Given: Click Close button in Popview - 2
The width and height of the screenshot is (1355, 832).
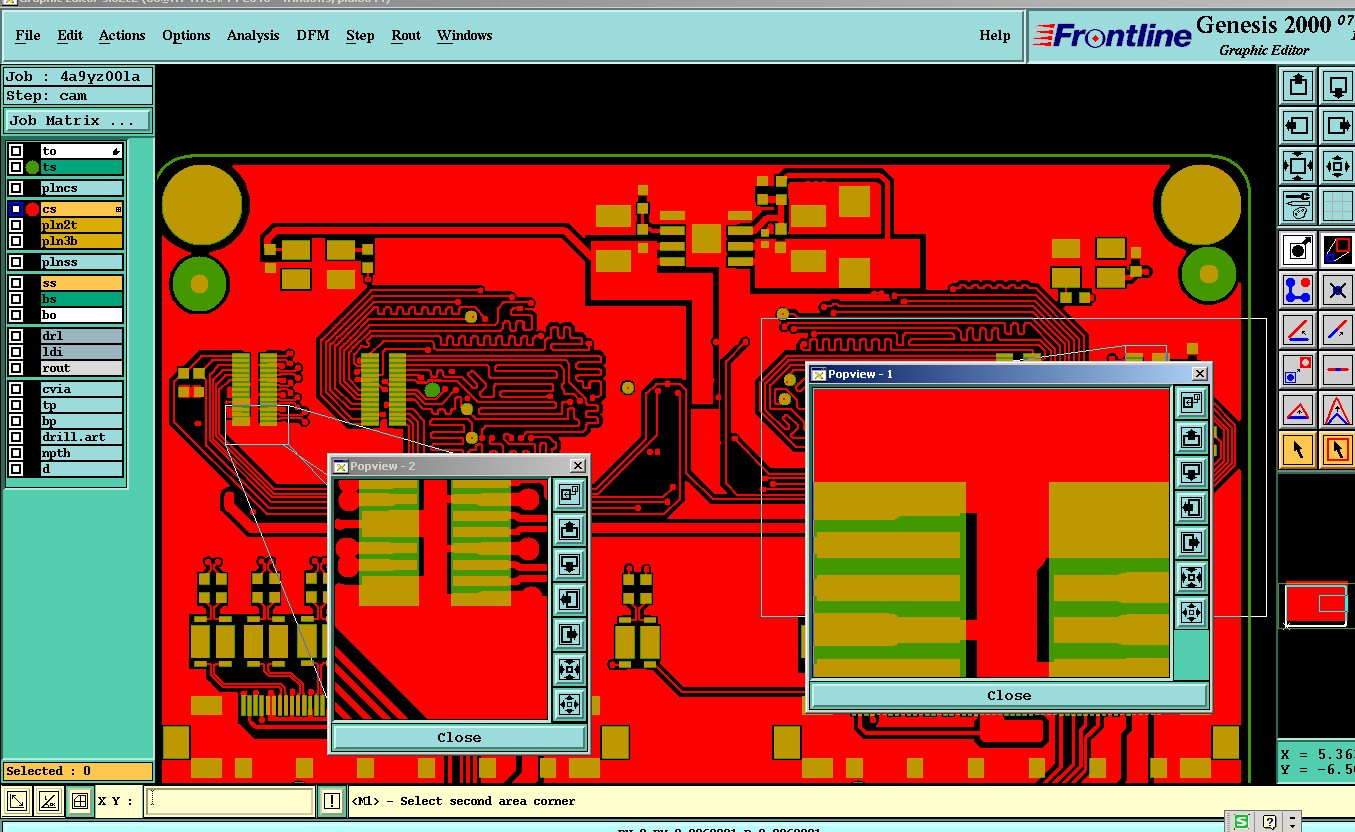Looking at the screenshot, I should pyautogui.click(x=459, y=737).
